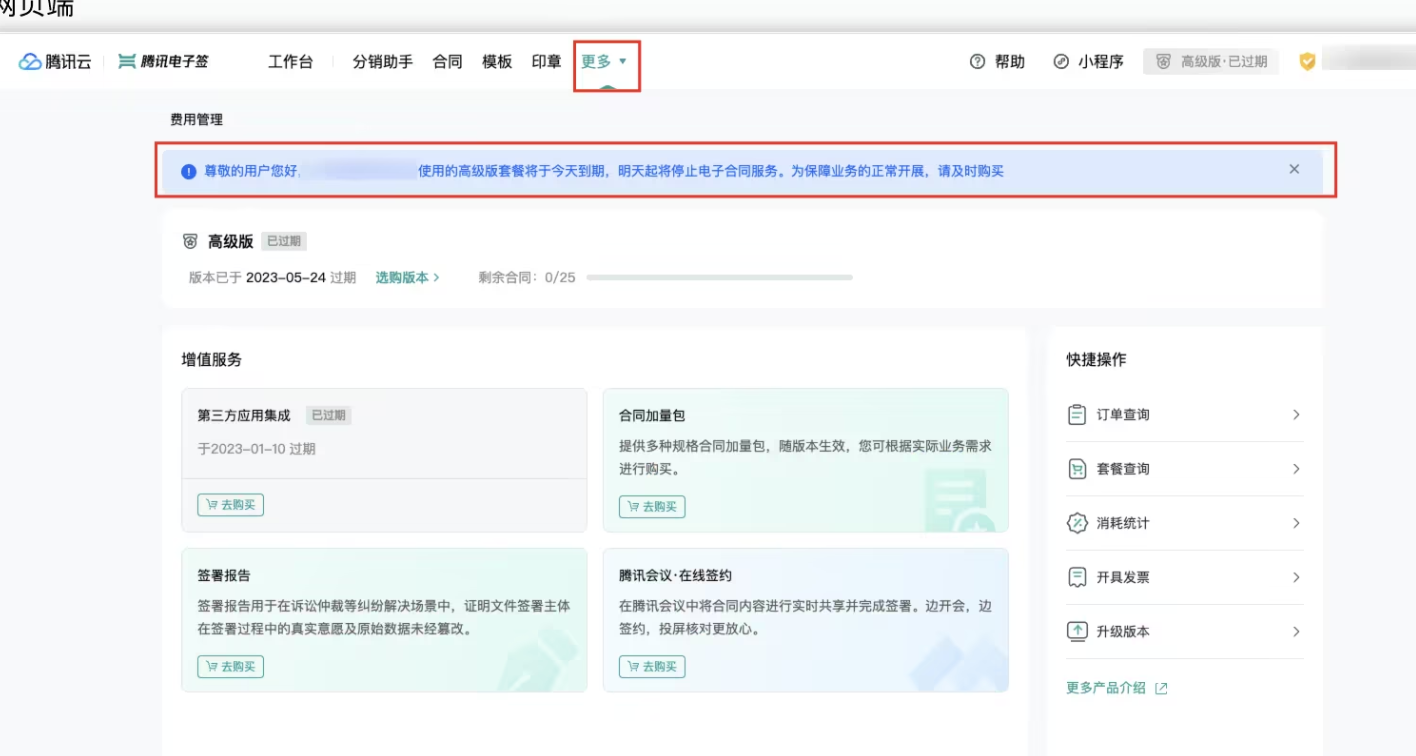Go to the 模板 menu item

click(x=497, y=61)
